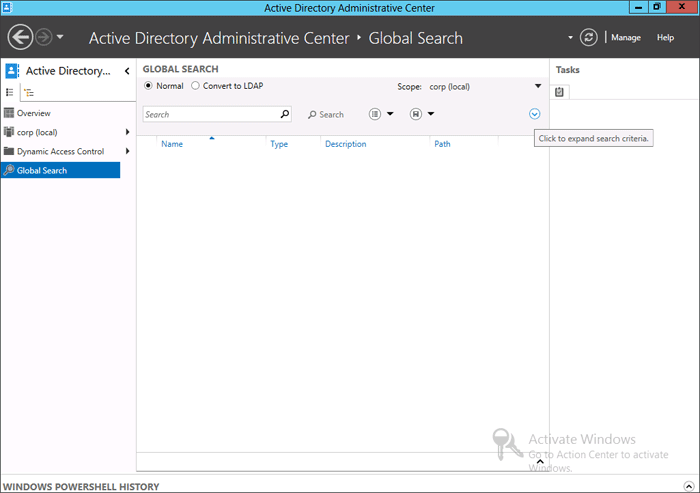This screenshot has height=493, width=700.
Task: Sort by Description column header
Action: click(x=346, y=144)
